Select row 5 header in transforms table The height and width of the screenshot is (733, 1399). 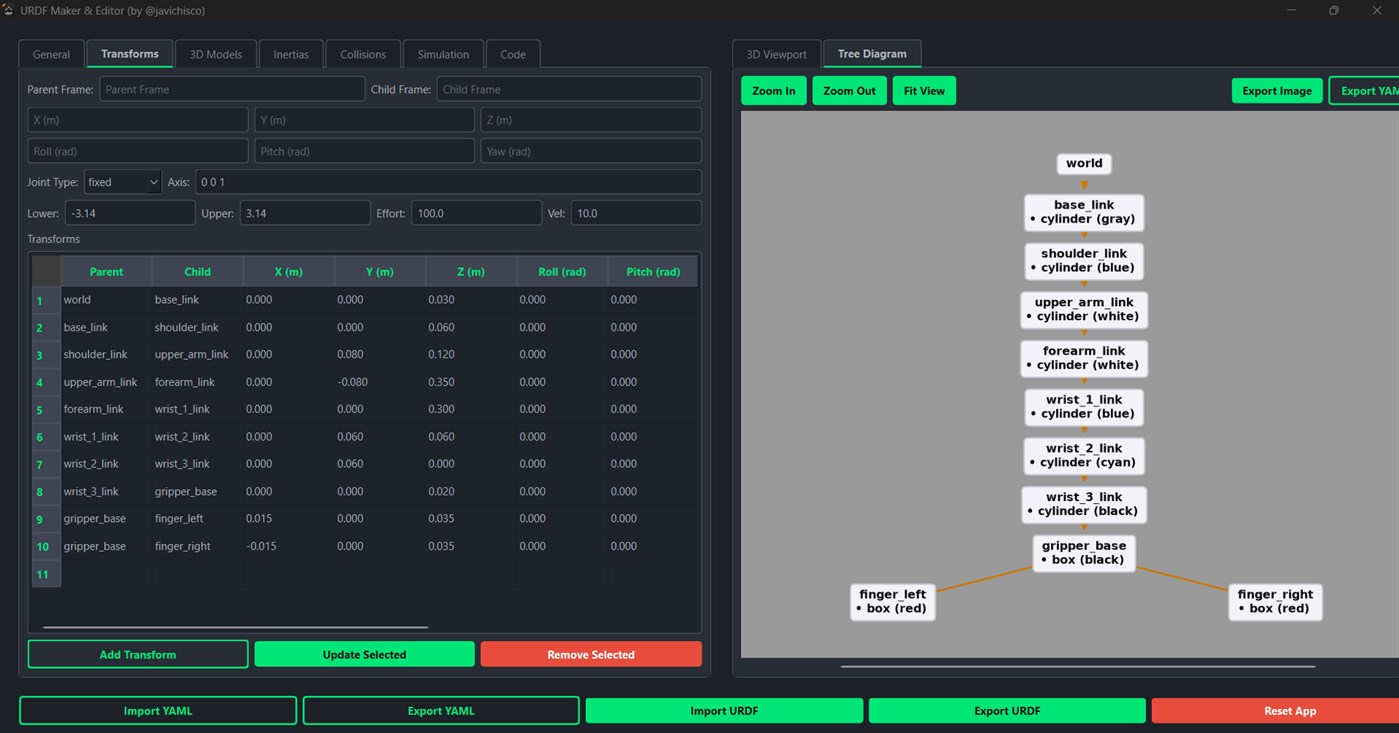pos(47,410)
